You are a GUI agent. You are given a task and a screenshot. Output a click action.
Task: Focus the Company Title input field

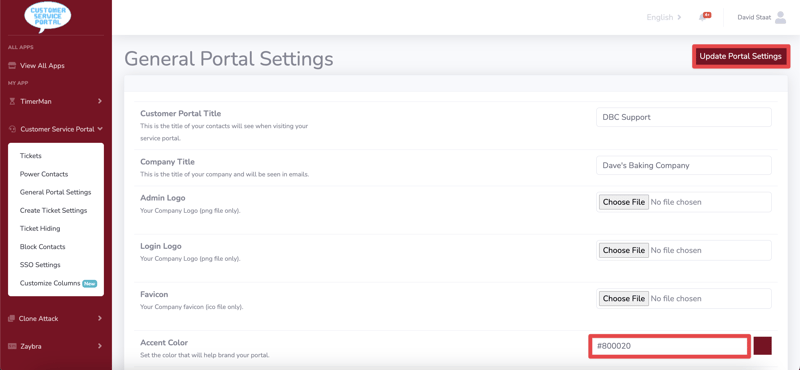point(684,165)
